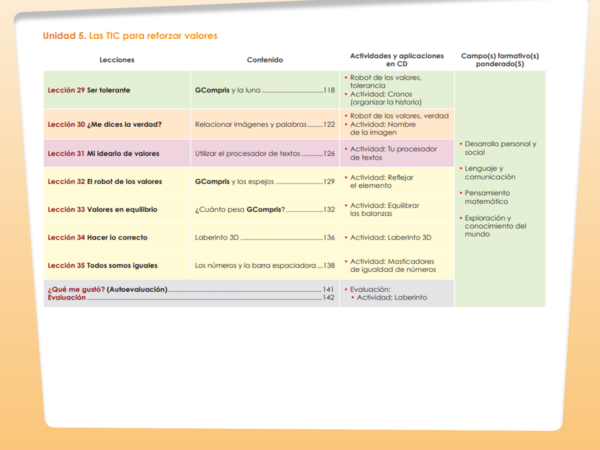
Task: Select the "Contenido" column header
Action: pyautogui.click(x=265, y=60)
